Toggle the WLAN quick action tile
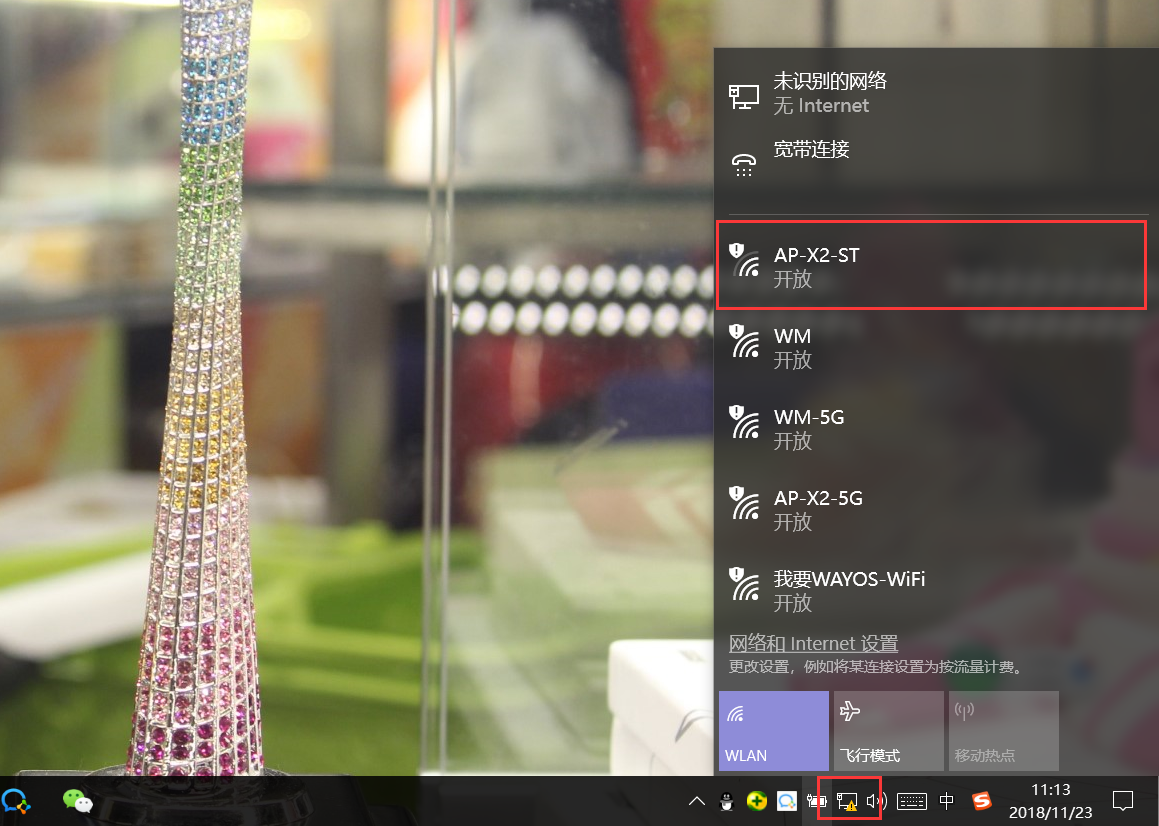The width and height of the screenshot is (1159, 826). (773, 731)
